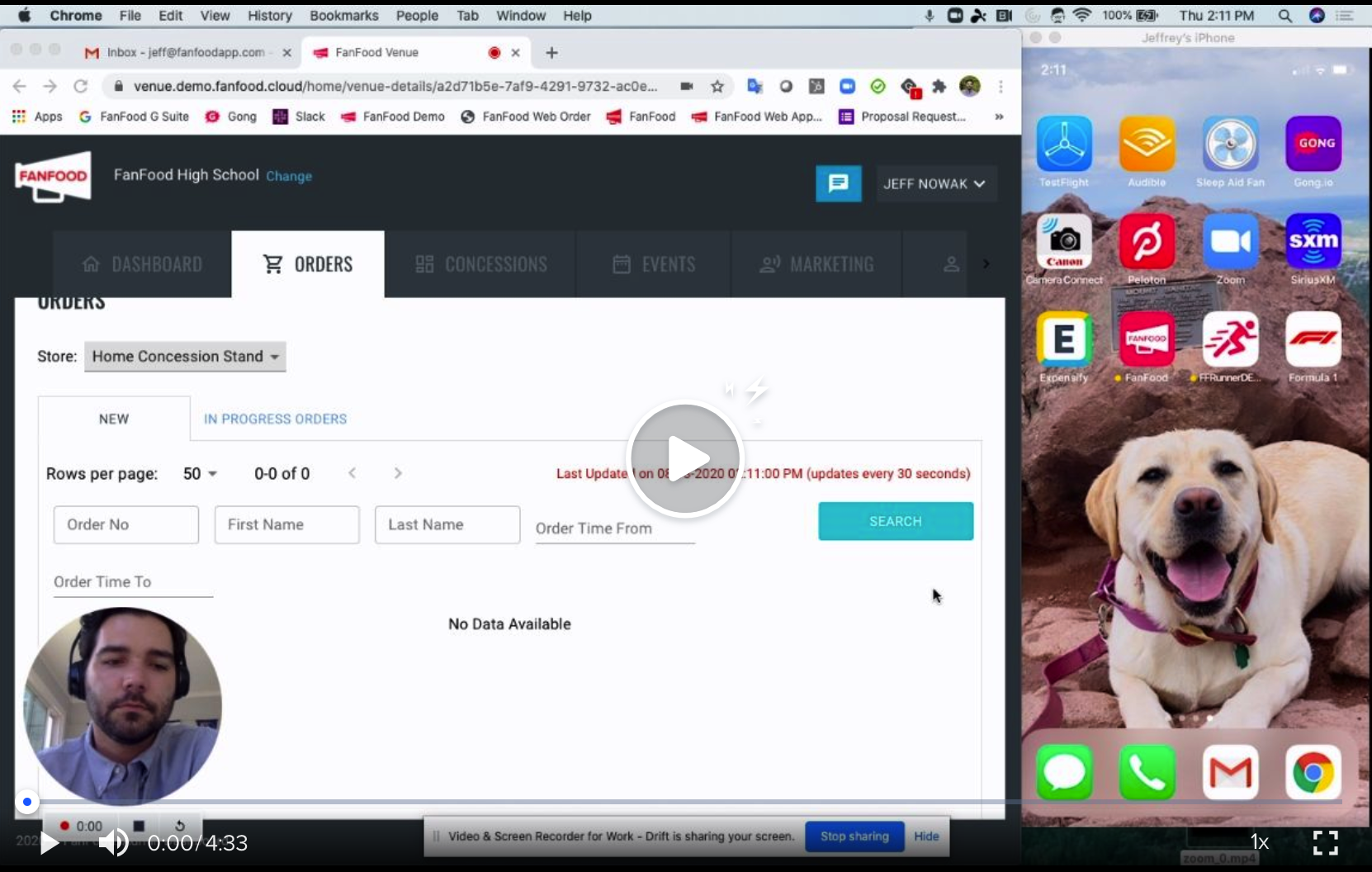1372x872 pixels.
Task: Click the video progress scrubber handle
Action: tap(27, 802)
